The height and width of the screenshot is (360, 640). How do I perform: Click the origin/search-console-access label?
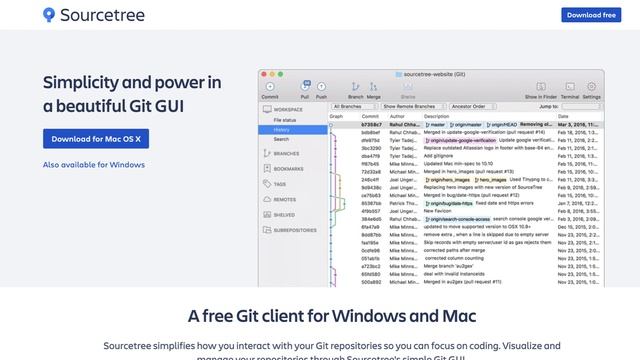(x=458, y=219)
